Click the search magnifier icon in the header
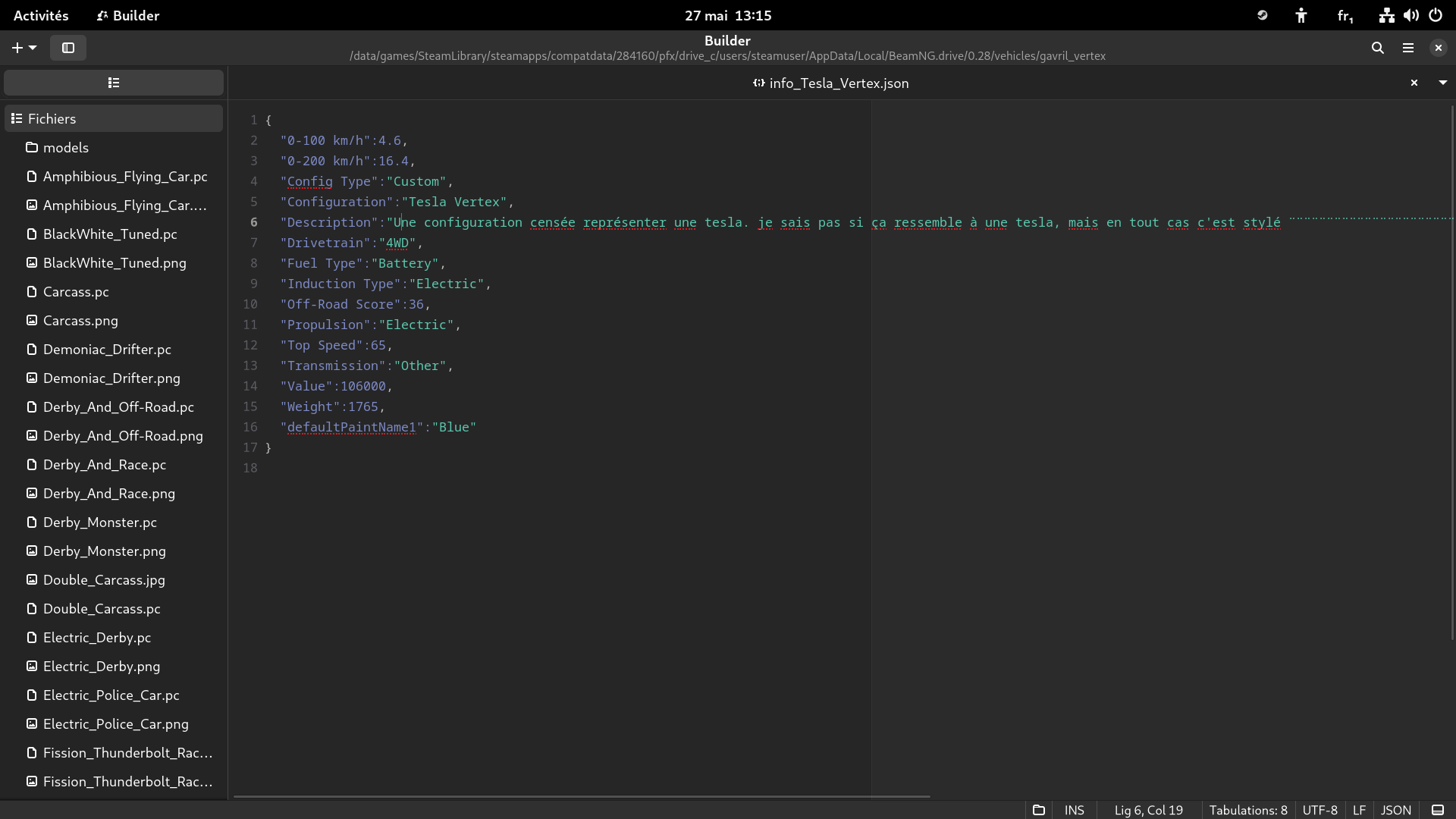The width and height of the screenshot is (1456, 819). [x=1377, y=48]
